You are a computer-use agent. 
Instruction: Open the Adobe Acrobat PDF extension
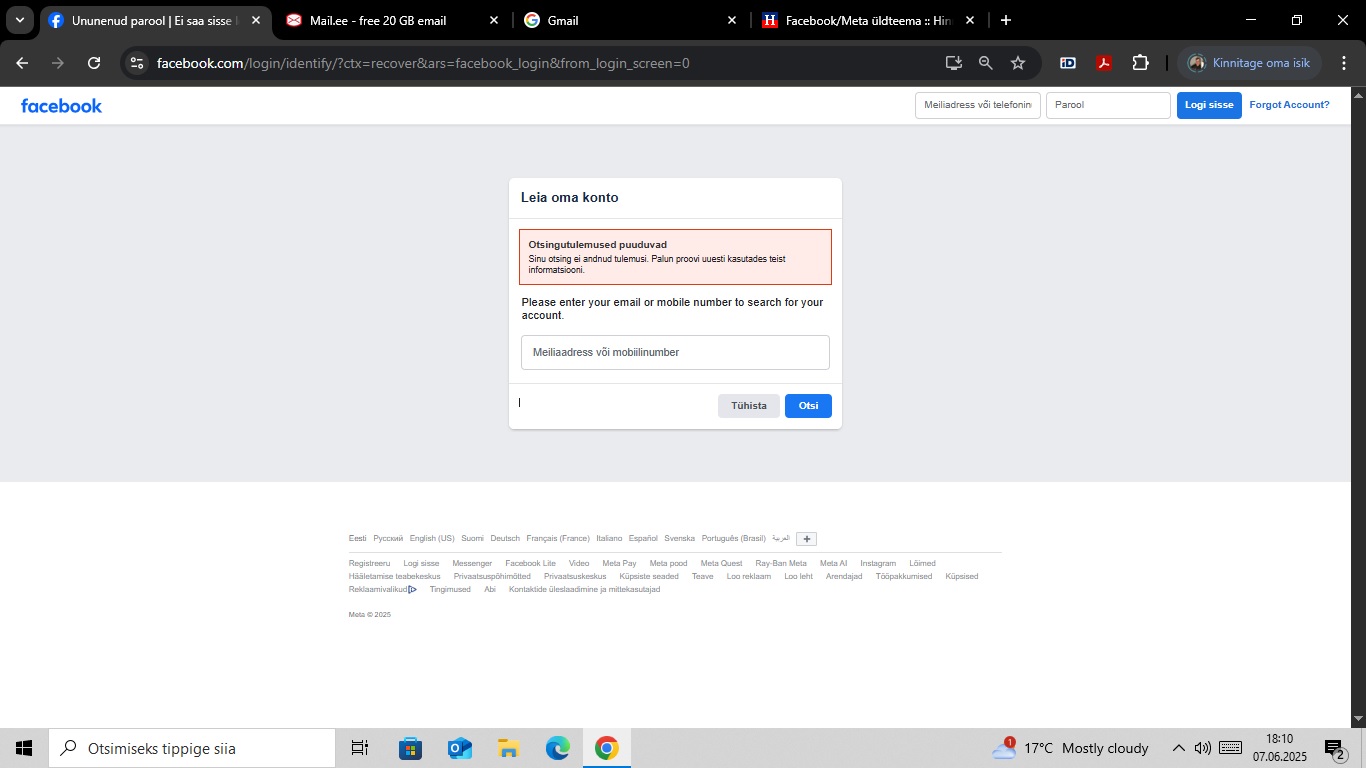coord(1104,63)
